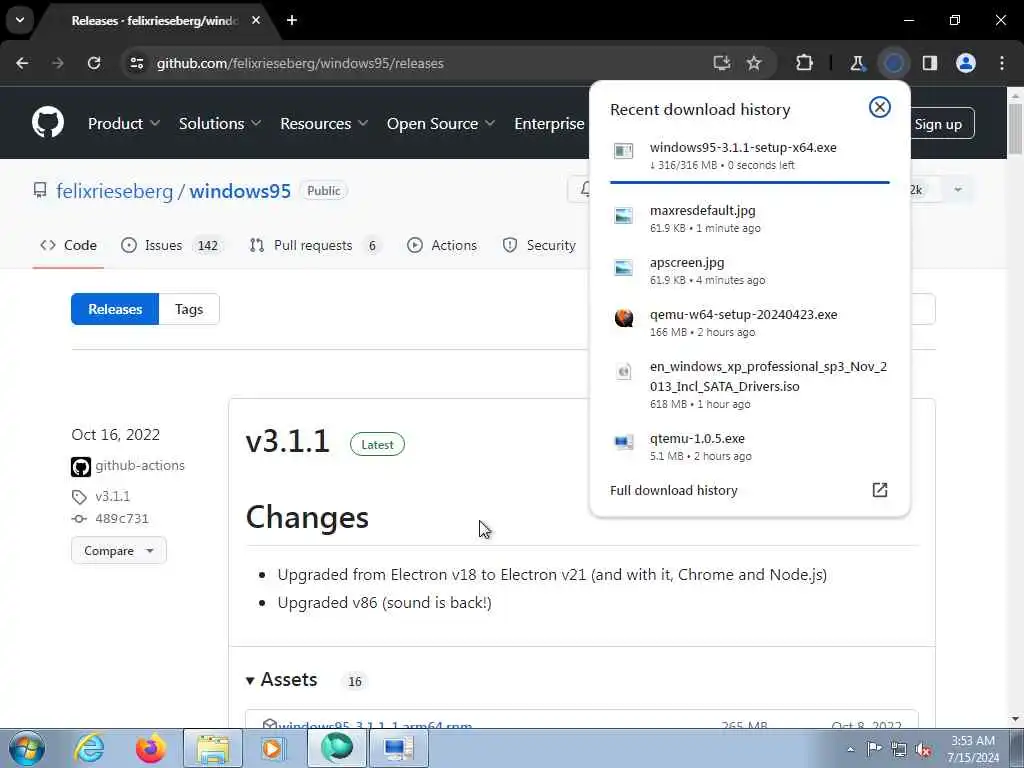
Task: Open the tab search dropdown arrow
Action: [20, 20]
